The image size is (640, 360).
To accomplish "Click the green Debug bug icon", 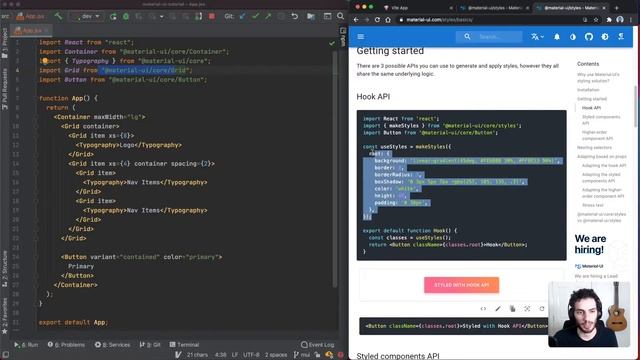I will [x=126, y=16].
